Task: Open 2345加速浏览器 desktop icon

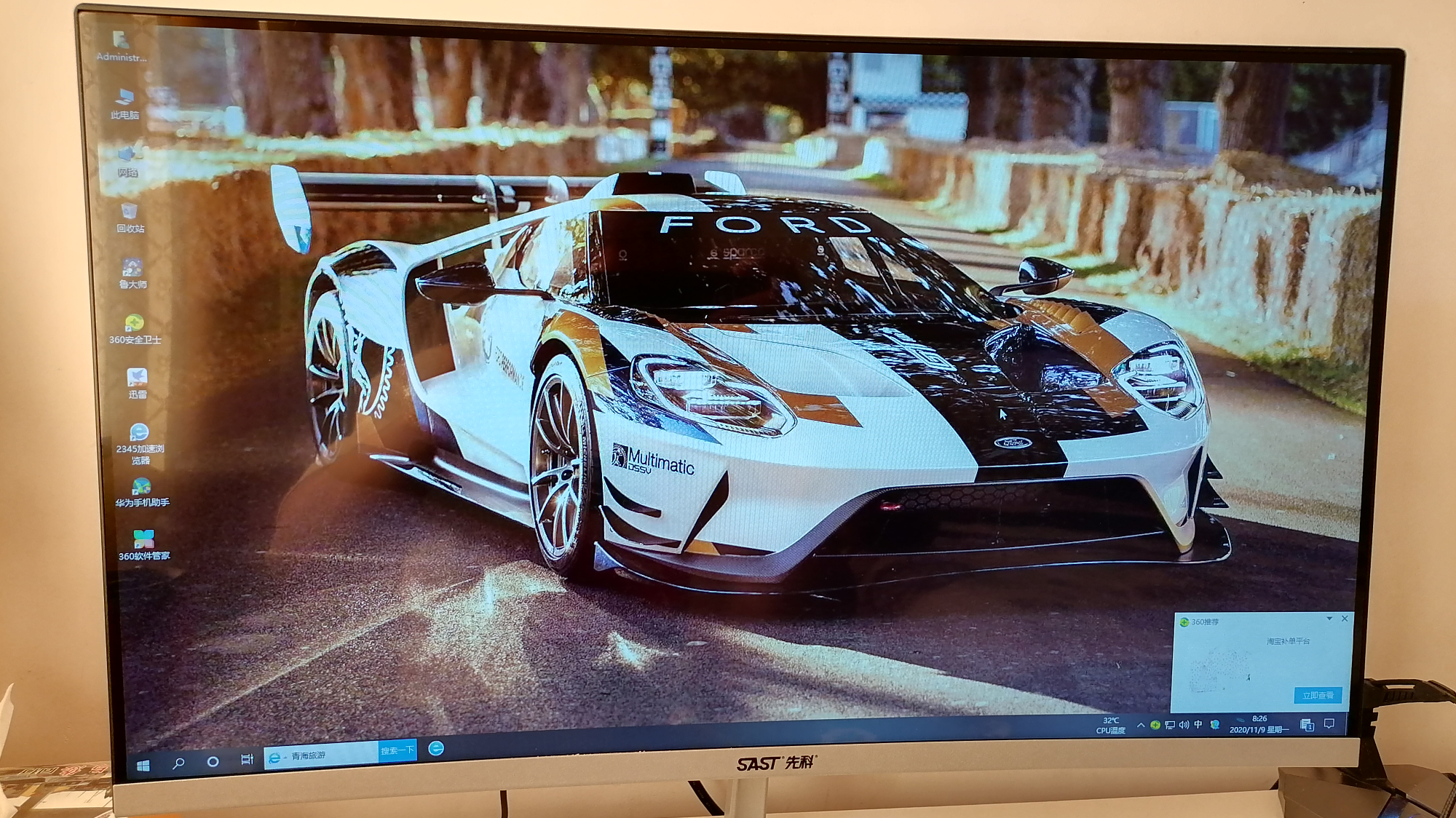Action: 139,433
